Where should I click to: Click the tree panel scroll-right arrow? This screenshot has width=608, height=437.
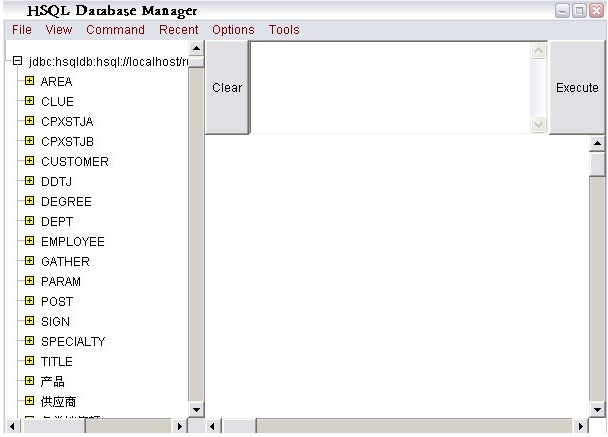point(179,426)
